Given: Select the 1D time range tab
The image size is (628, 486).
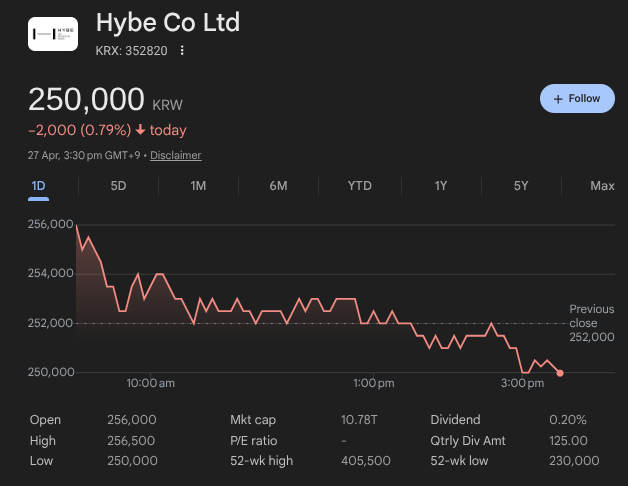Looking at the screenshot, I should click(38, 186).
